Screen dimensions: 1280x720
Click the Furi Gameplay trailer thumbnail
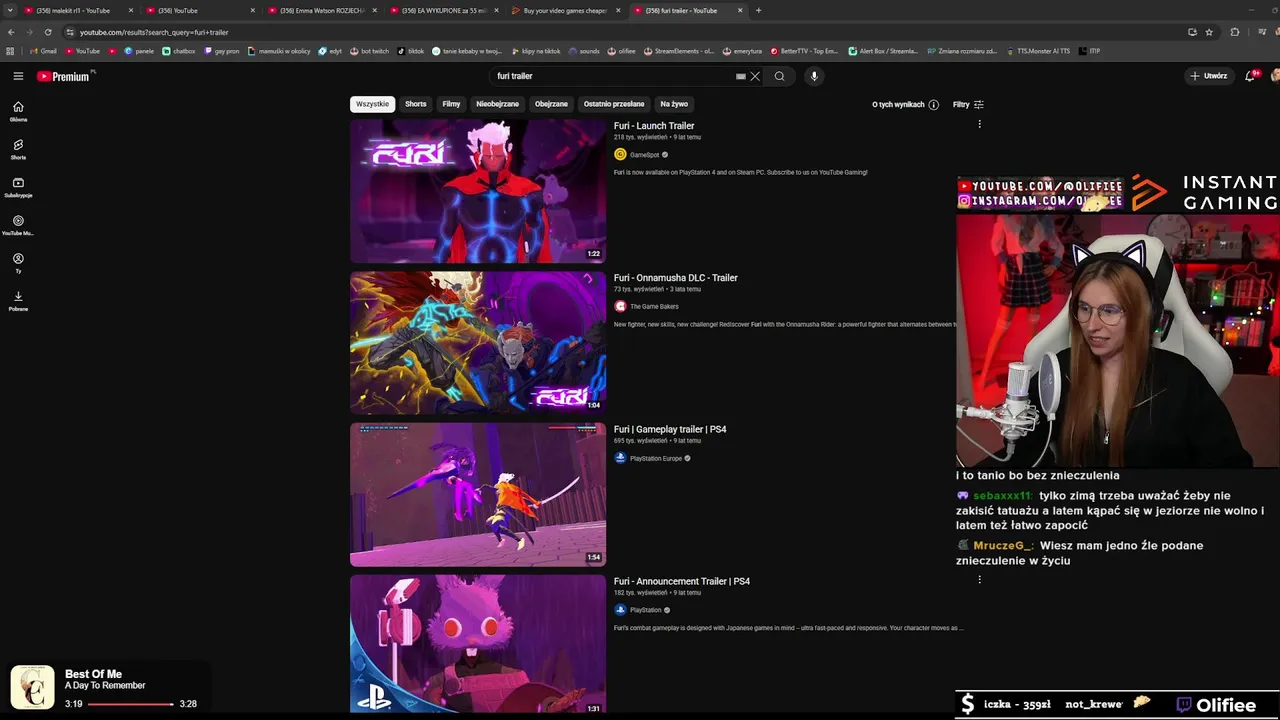tap(478, 495)
